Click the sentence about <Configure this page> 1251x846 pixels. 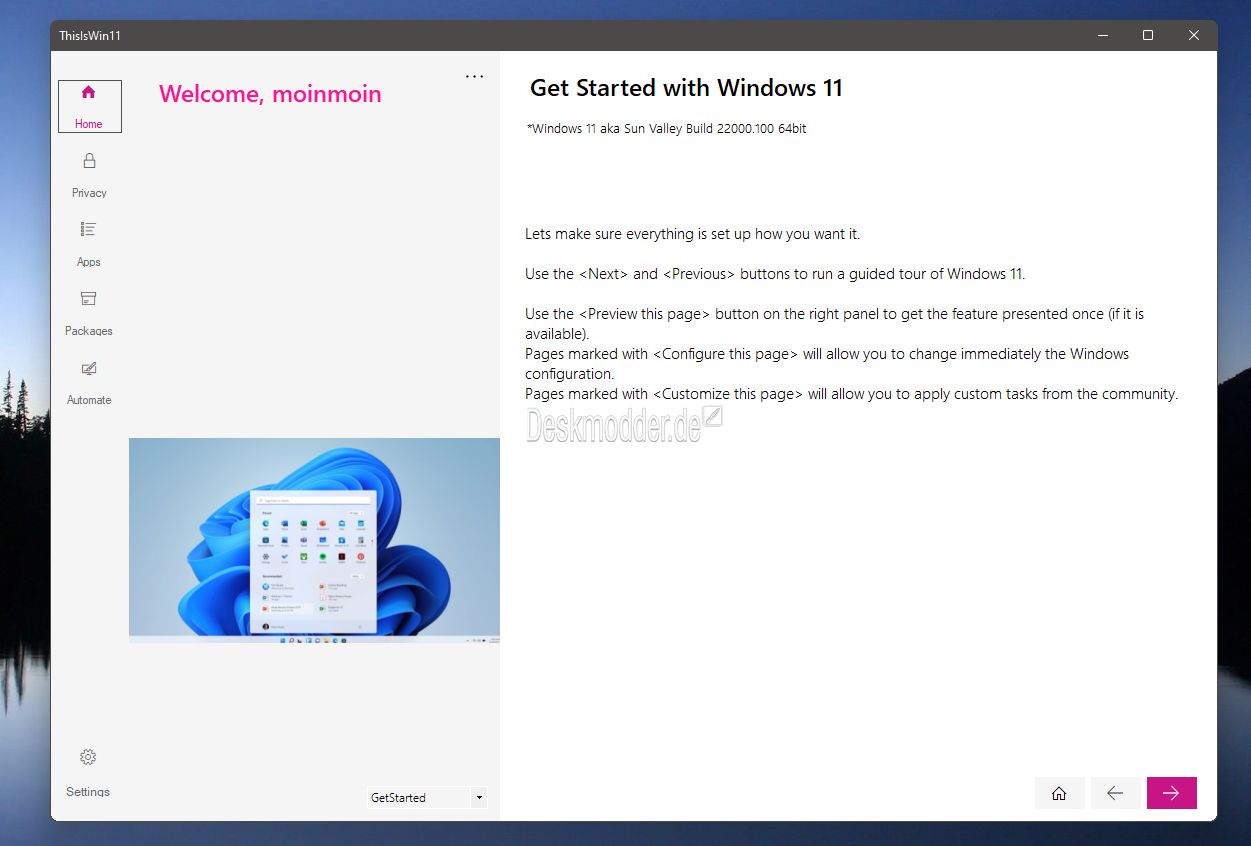pyautogui.click(x=827, y=364)
